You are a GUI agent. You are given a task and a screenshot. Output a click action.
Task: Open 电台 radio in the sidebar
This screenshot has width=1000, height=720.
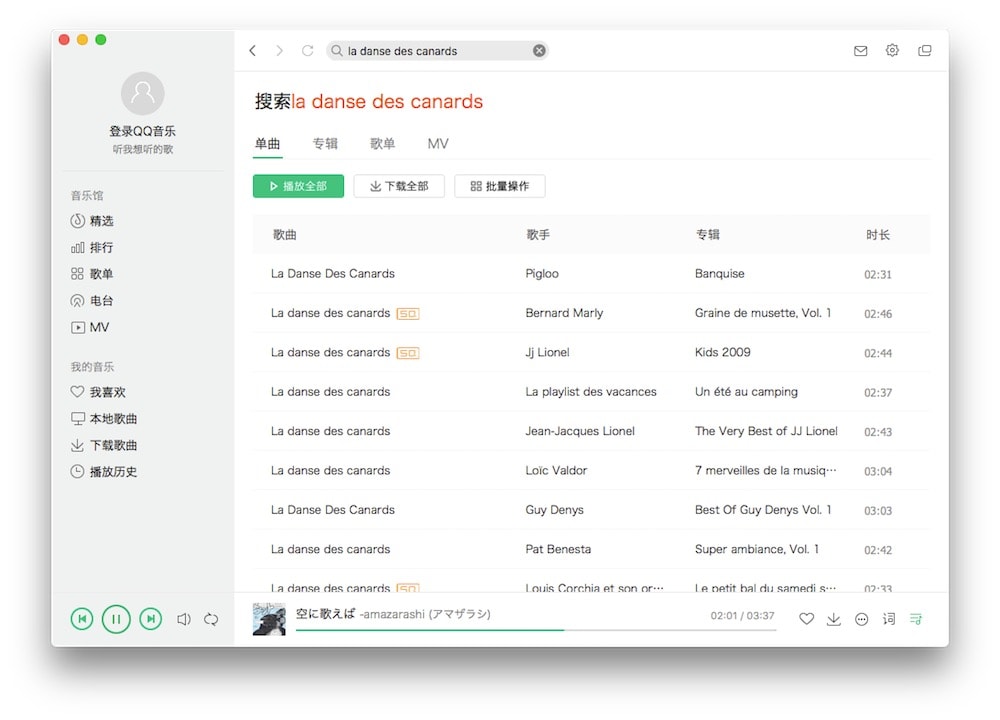coord(92,300)
